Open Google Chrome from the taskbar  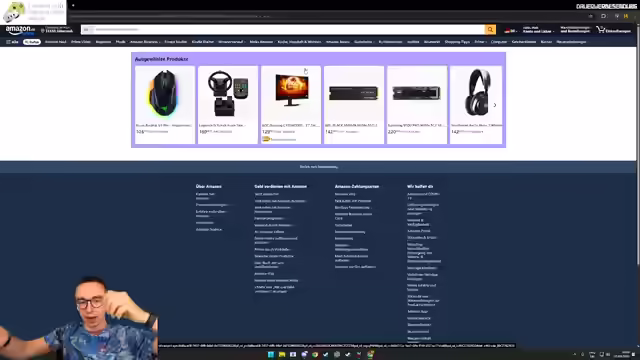coord(315,355)
